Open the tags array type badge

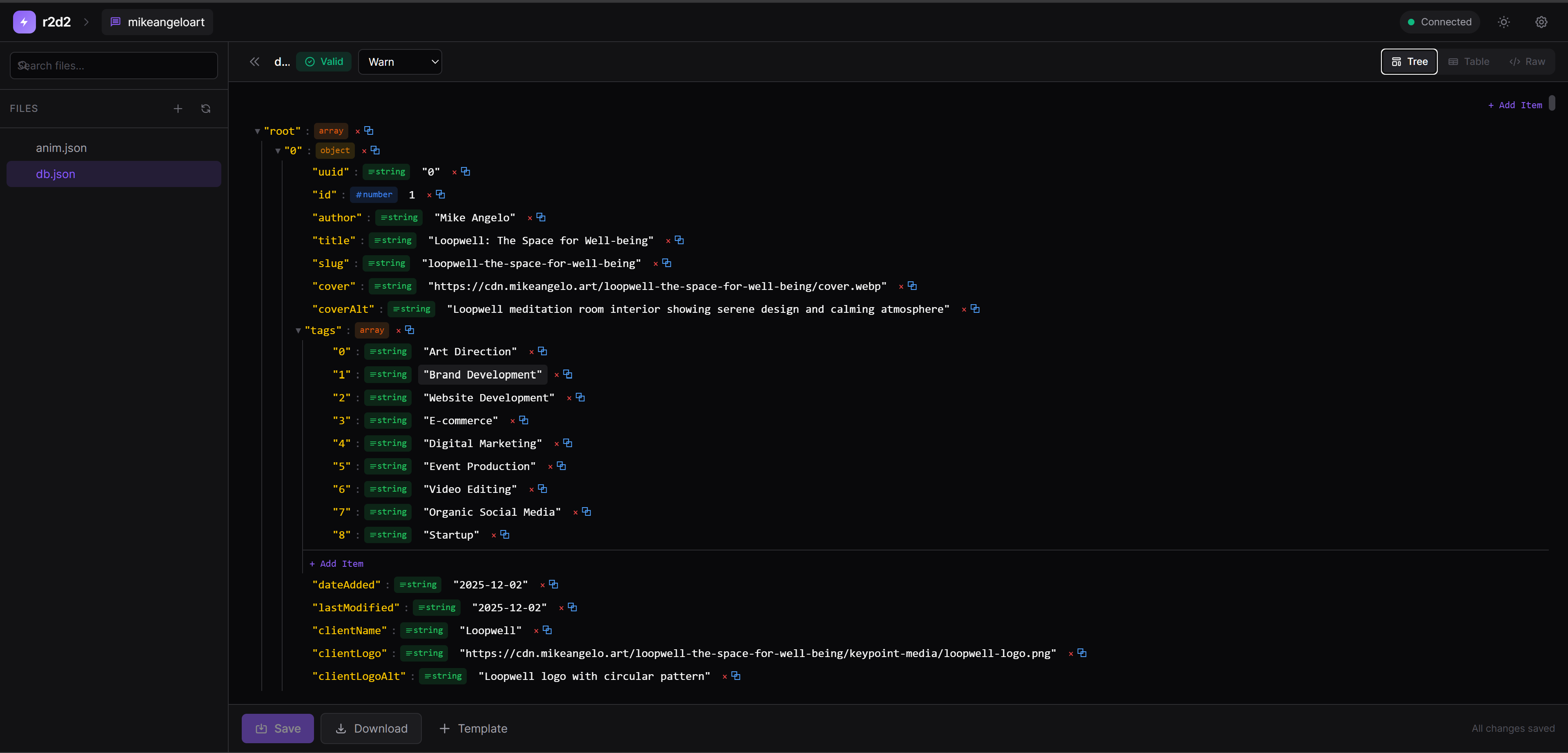372,330
